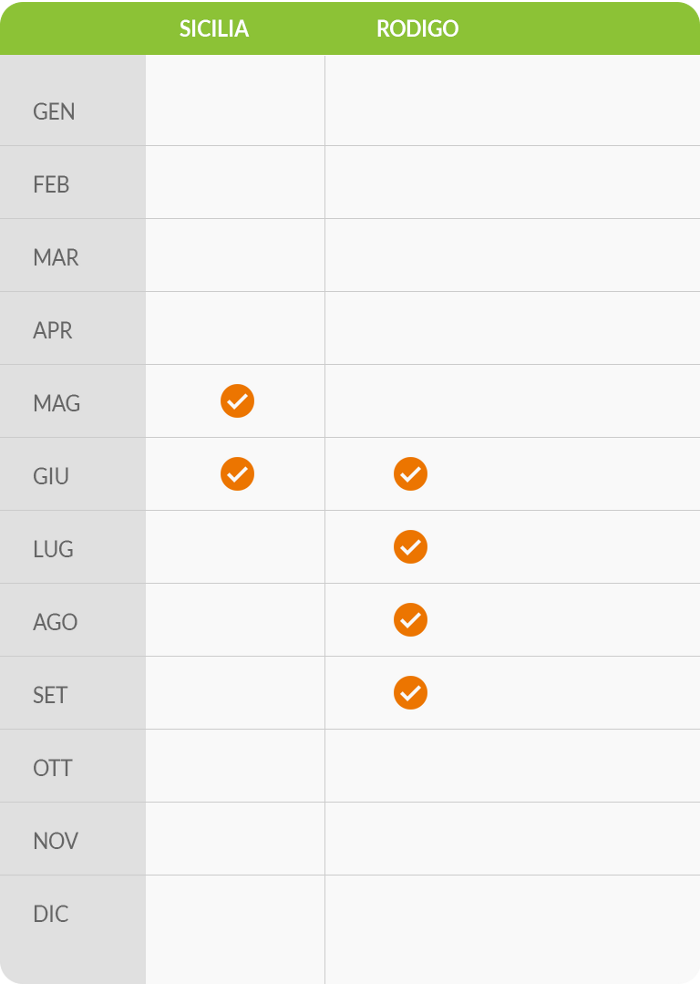Click the empty Rodigo cell for MAG
This screenshot has height=986, width=700.
tap(513, 401)
